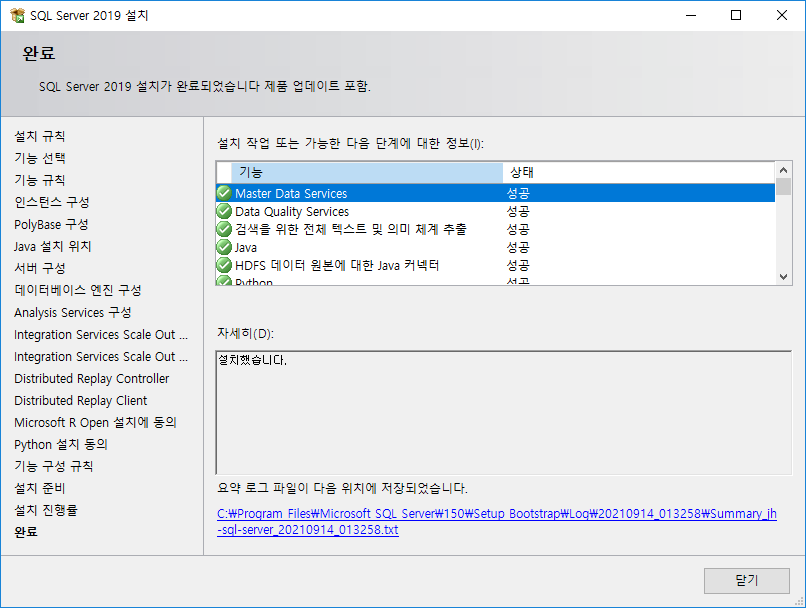Select the Data Quality Services row
The image size is (806, 608).
pyautogui.click(x=496, y=211)
